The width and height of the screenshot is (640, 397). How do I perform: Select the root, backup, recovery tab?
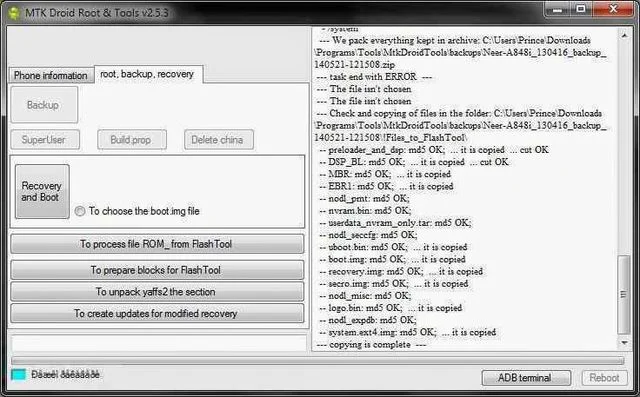[148, 74]
